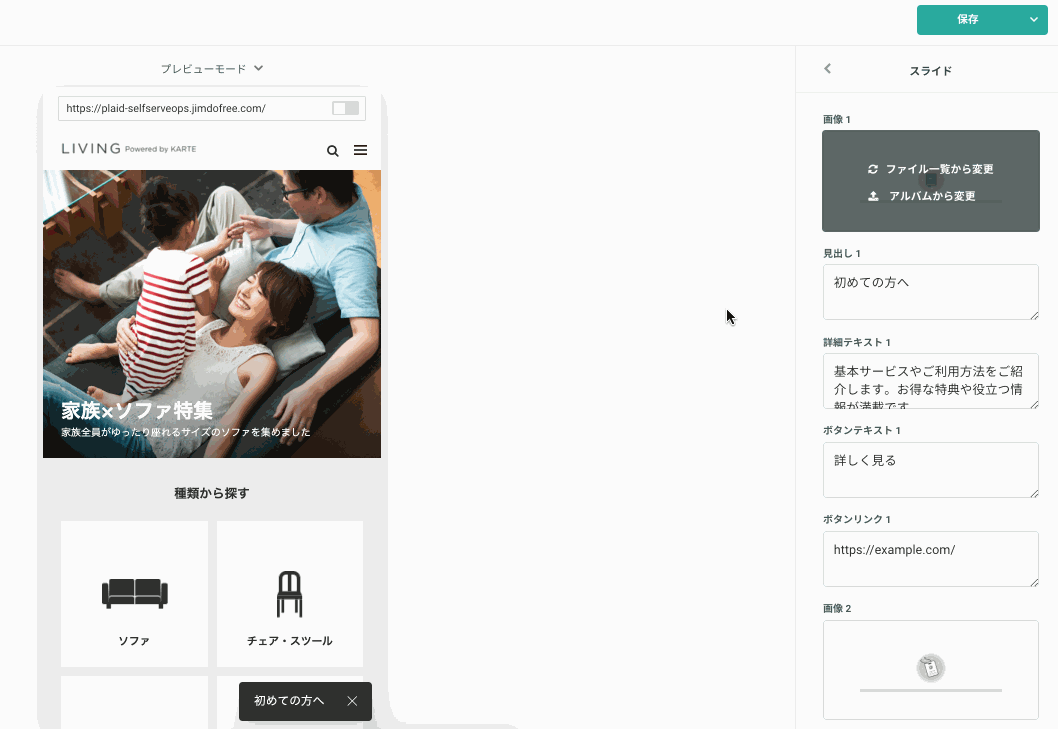This screenshot has width=1058, height=729.
Task: Close the 初めての方へ popup
Action: [x=352, y=701]
